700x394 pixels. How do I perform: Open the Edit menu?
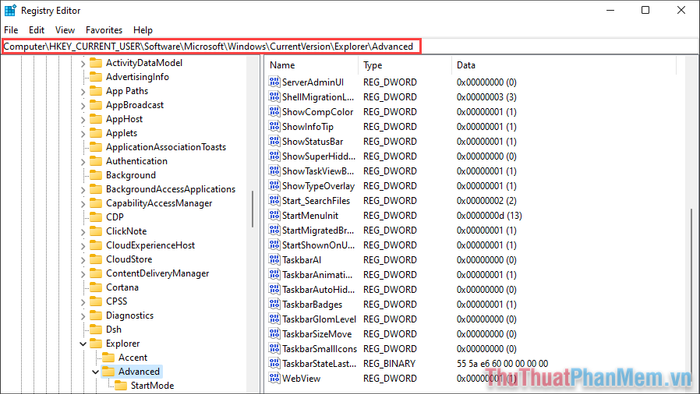click(37, 30)
